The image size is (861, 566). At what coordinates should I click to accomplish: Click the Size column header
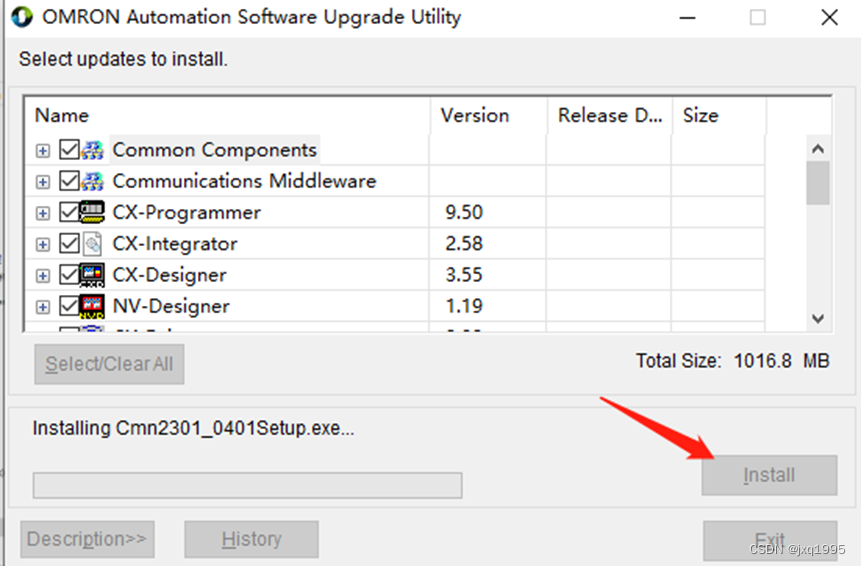tap(719, 115)
